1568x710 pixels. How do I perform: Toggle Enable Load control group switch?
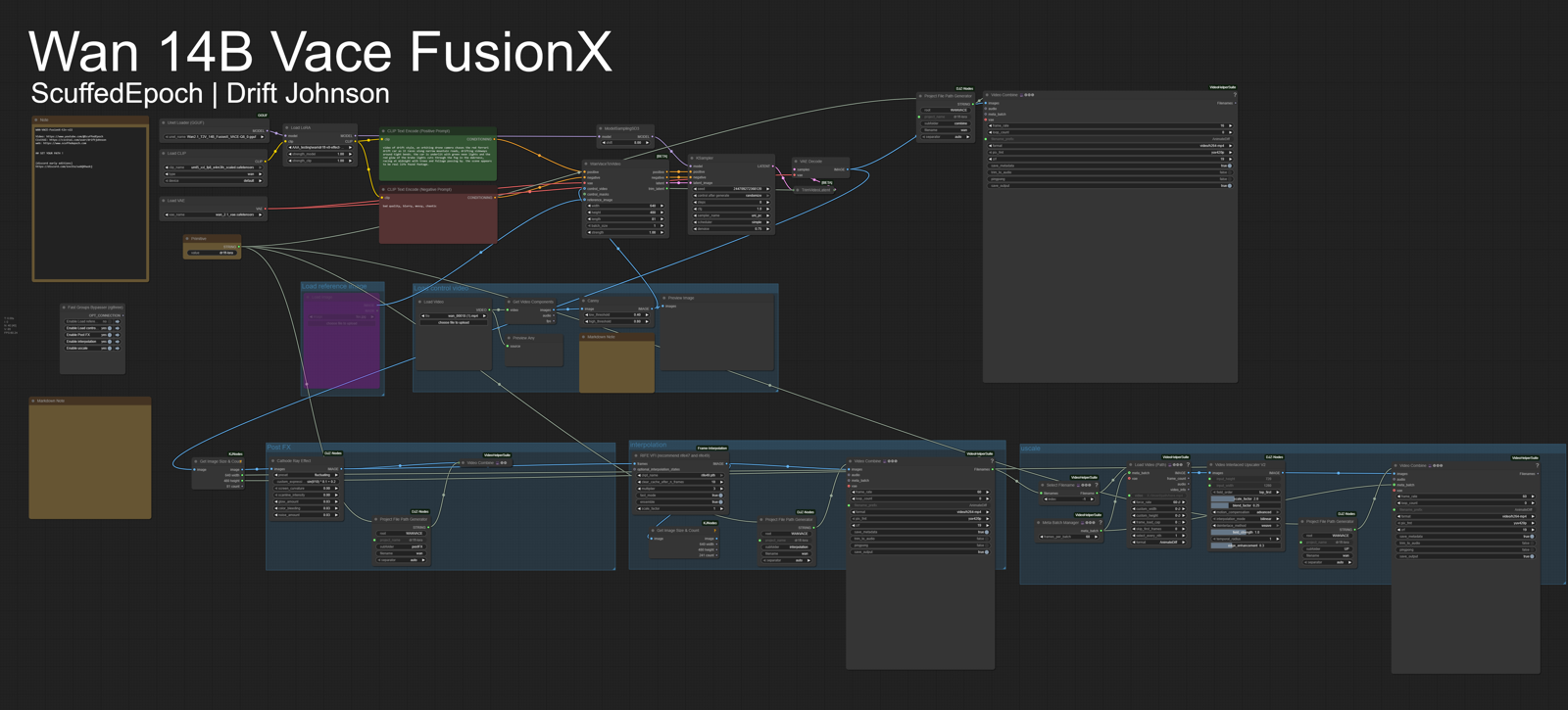pos(110,328)
